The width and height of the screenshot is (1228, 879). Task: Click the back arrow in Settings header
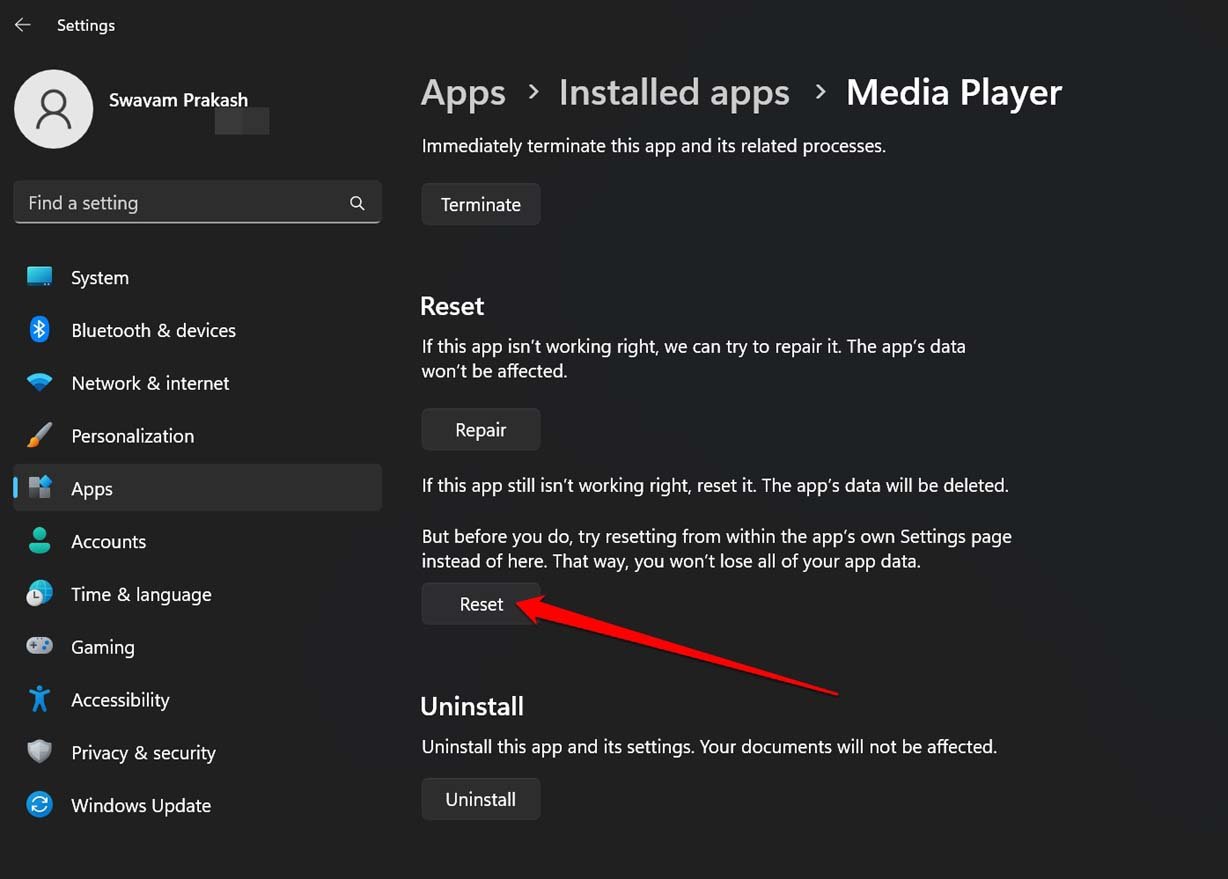click(23, 25)
